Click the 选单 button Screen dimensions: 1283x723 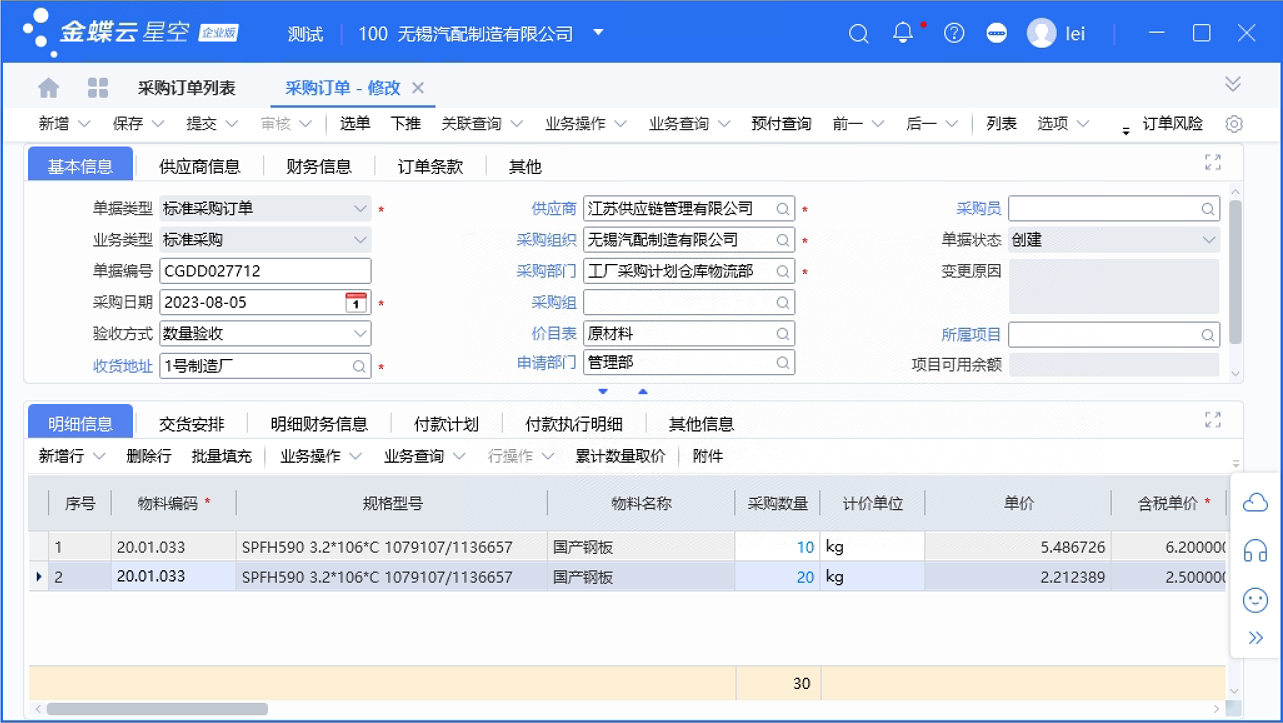(x=355, y=124)
